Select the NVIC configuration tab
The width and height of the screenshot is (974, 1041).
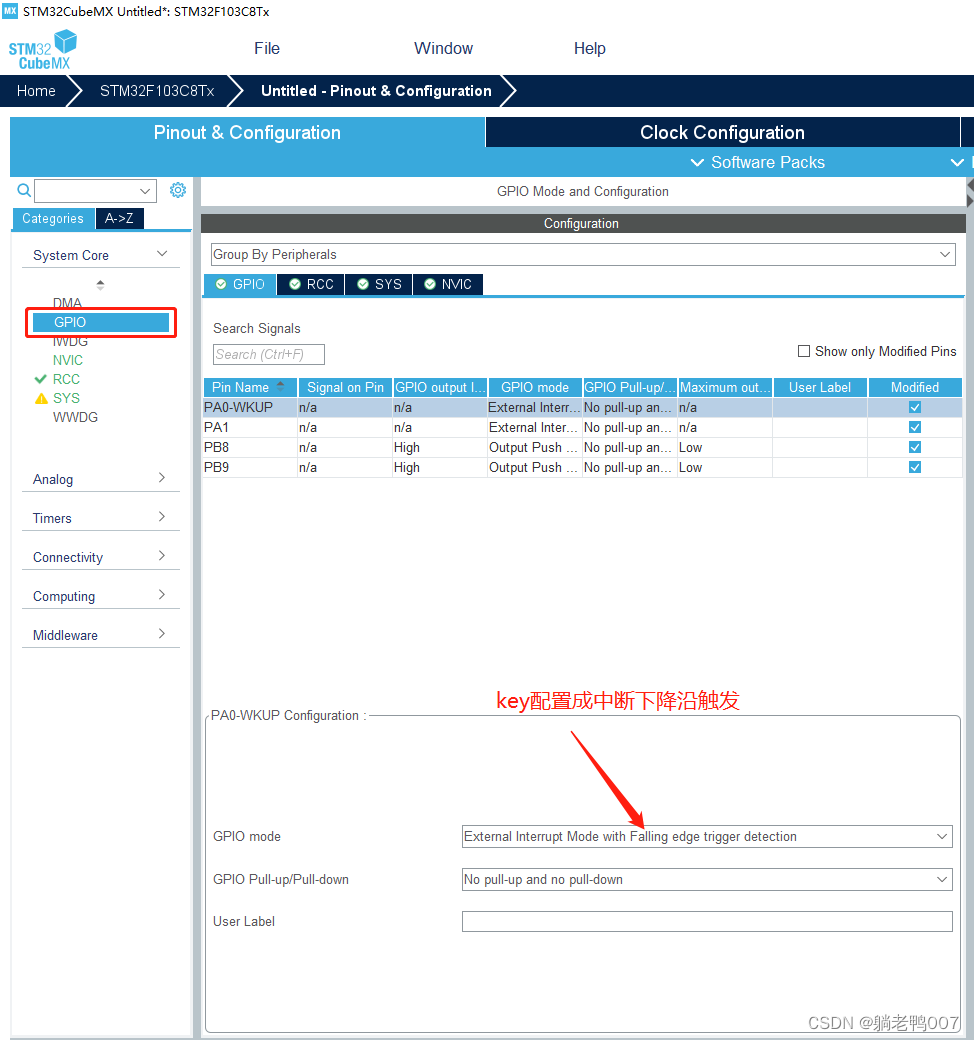click(x=448, y=284)
